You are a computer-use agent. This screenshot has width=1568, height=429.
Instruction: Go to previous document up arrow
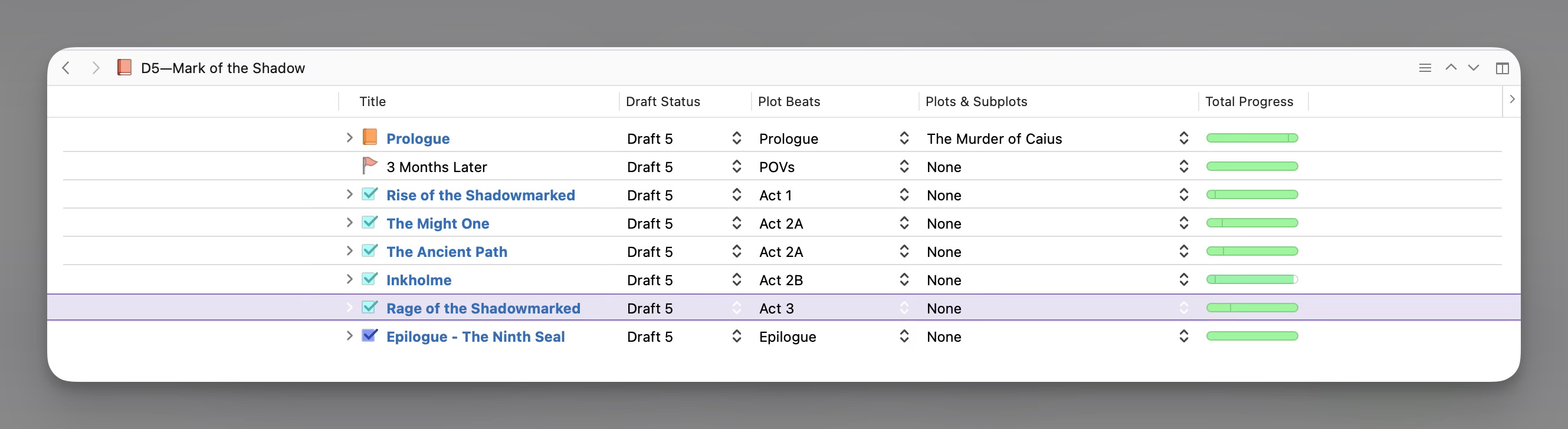(1451, 67)
